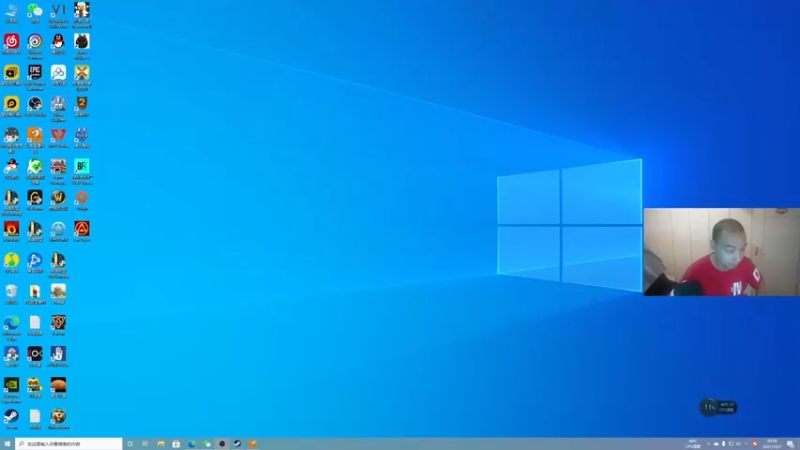This screenshot has width=800, height=450.
Task: Open the red flame game desktop icon
Action: (11, 231)
